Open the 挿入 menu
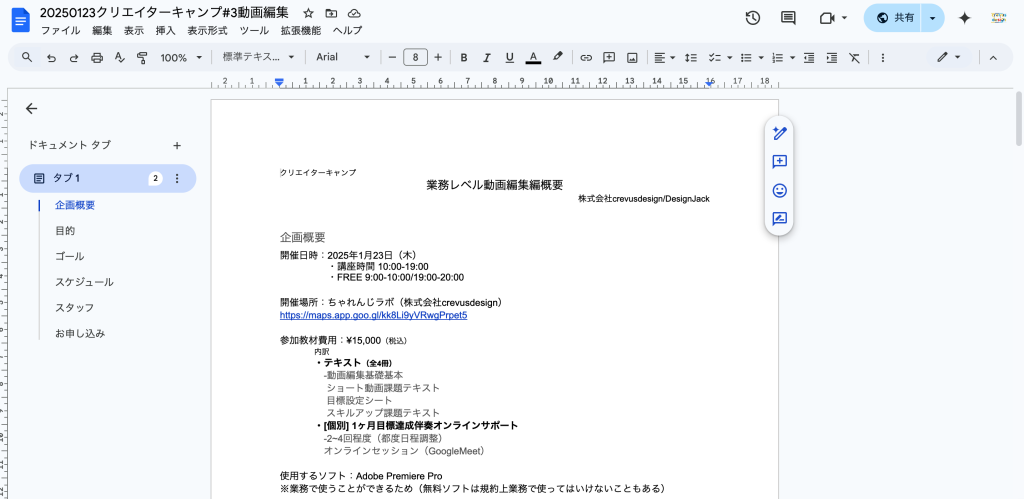 166,31
